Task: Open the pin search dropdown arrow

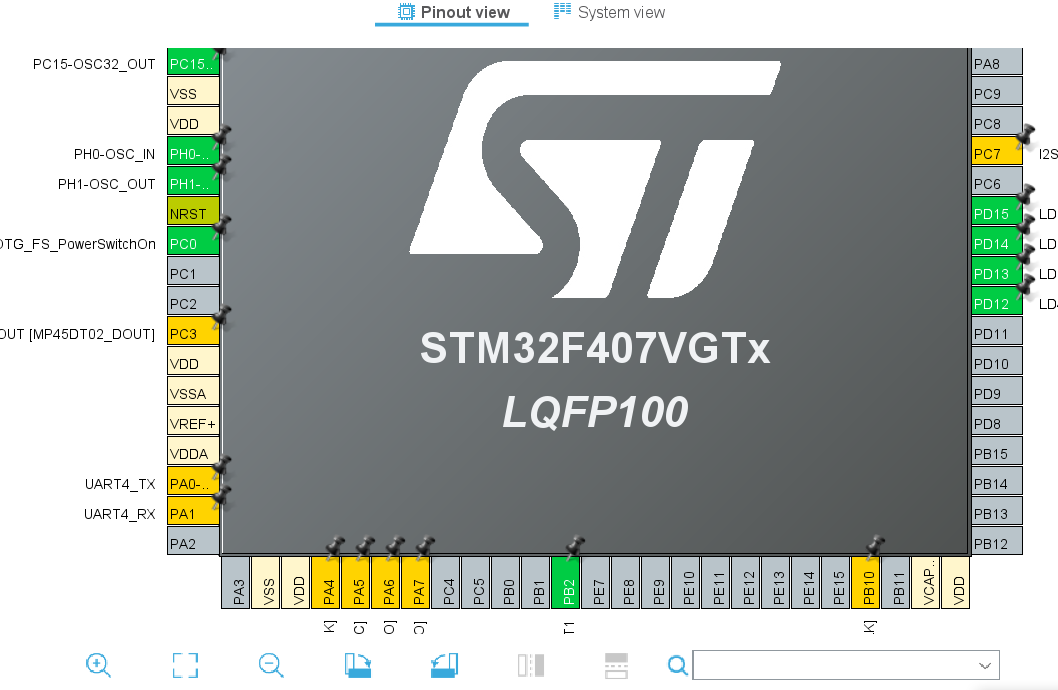Action: coord(984,666)
